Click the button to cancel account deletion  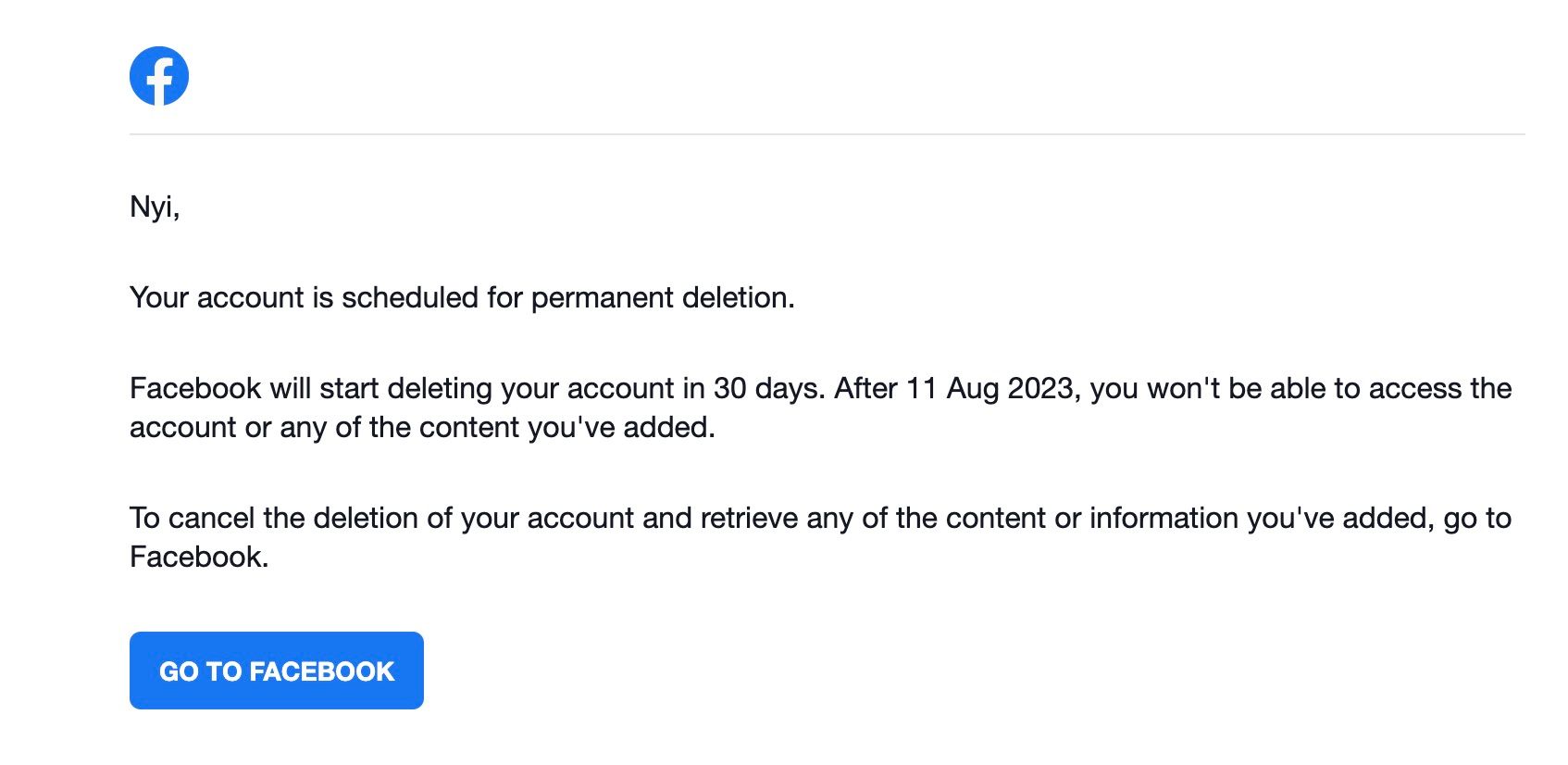point(276,670)
